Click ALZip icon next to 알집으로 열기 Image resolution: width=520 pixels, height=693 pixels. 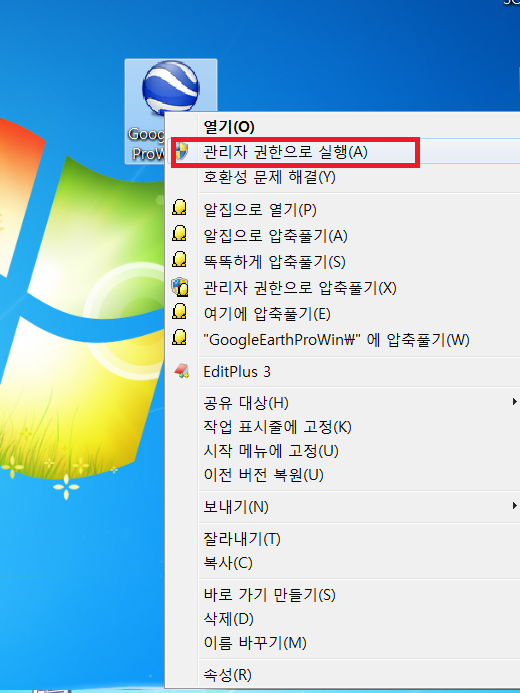pyautogui.click(x=179, y=207)
